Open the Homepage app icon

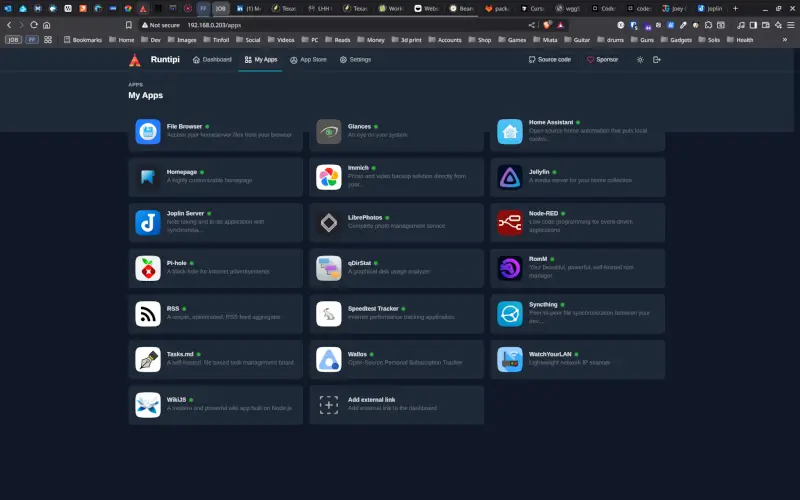(x=148, y=177)
